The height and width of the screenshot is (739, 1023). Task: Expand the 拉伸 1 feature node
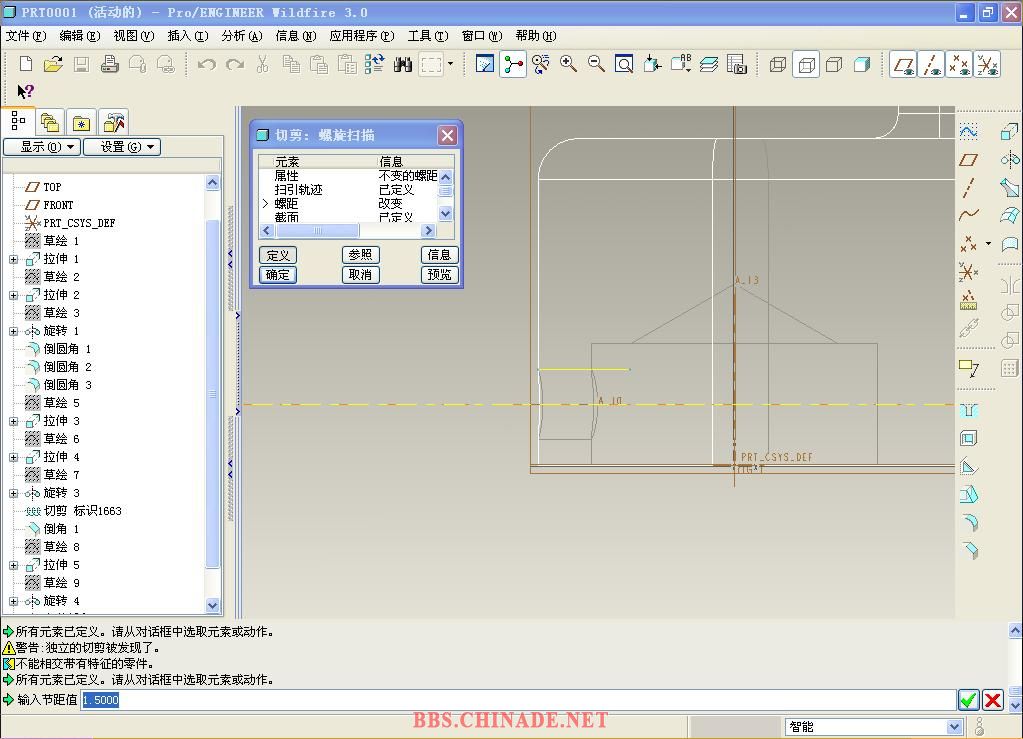[13, 259]
